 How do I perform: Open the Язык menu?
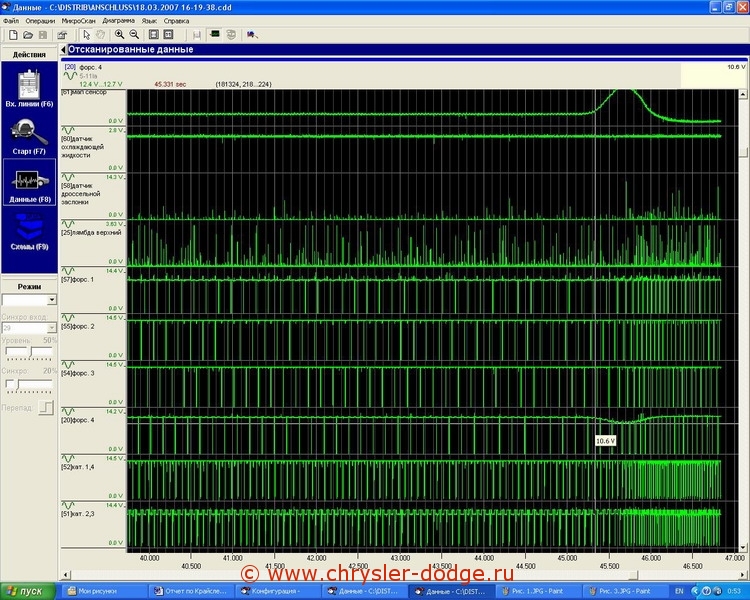point(149,21)
